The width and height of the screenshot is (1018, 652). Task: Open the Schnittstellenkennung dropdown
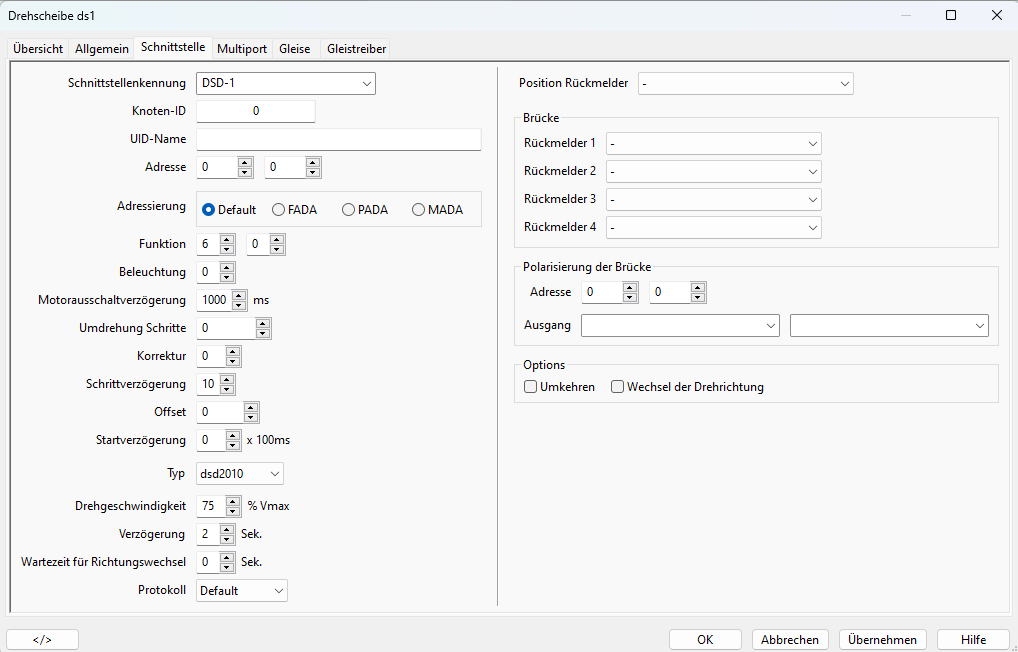point(286,83)
